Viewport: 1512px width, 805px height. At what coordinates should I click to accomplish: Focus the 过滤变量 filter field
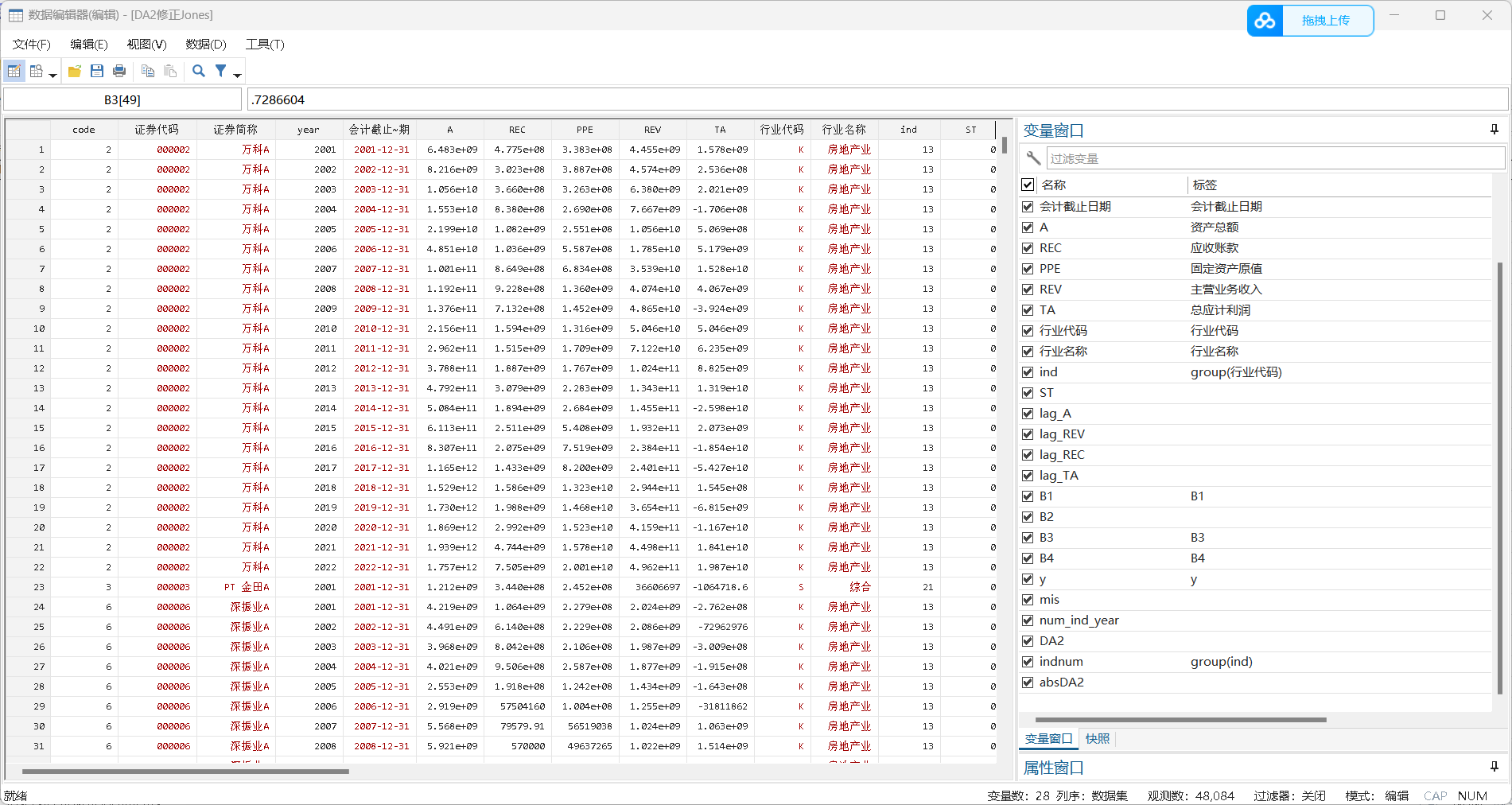coord(1275,158)
